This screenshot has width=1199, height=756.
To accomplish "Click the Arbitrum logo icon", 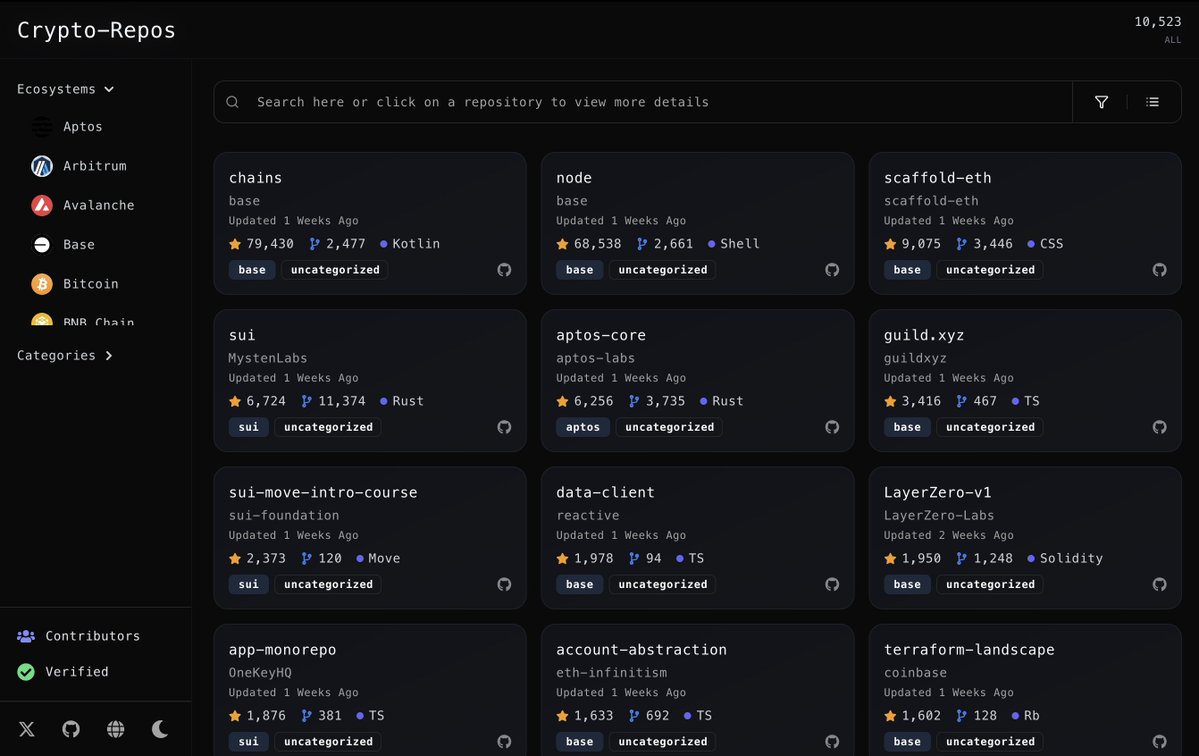I will (42, 166).
